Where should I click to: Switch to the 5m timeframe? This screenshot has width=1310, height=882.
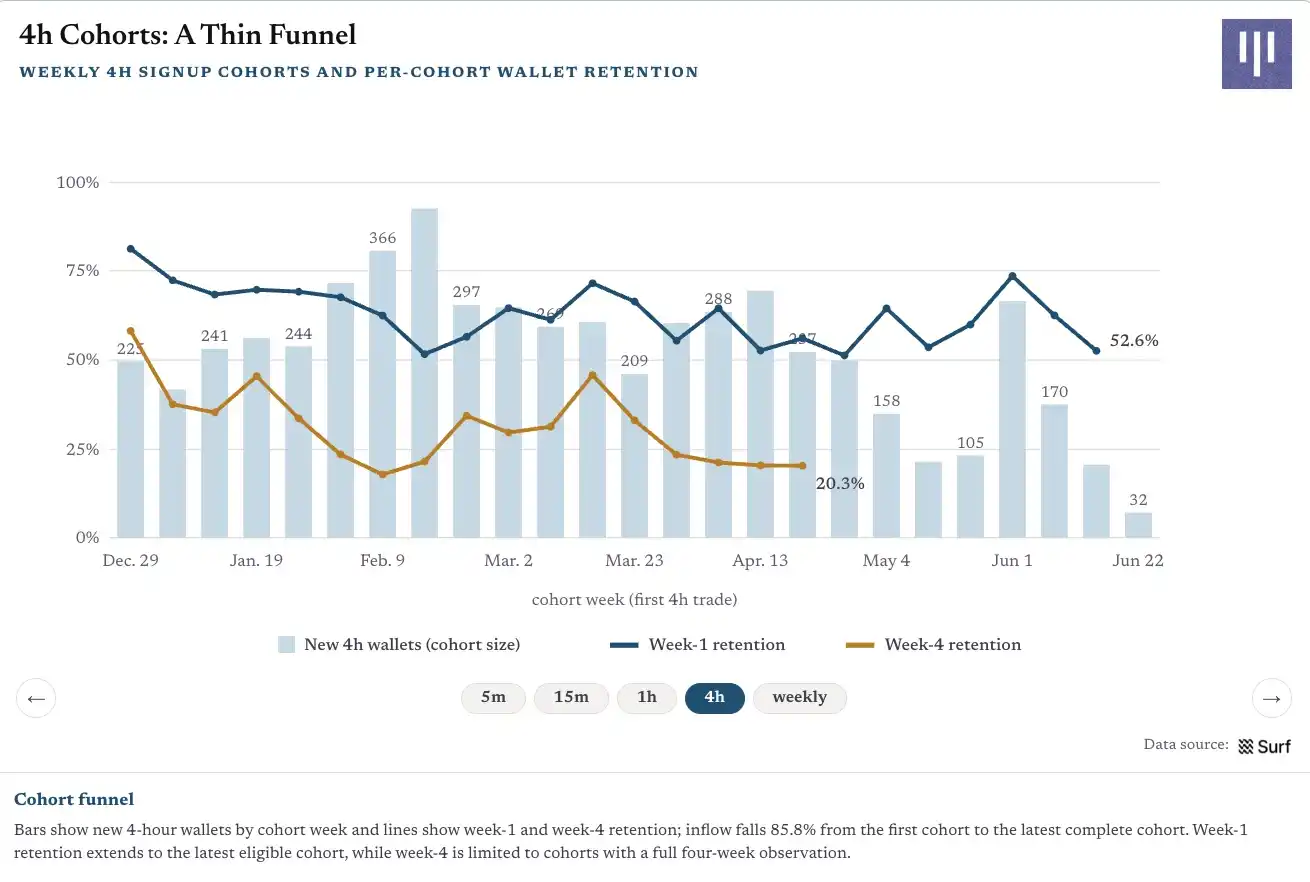(493, 698)
